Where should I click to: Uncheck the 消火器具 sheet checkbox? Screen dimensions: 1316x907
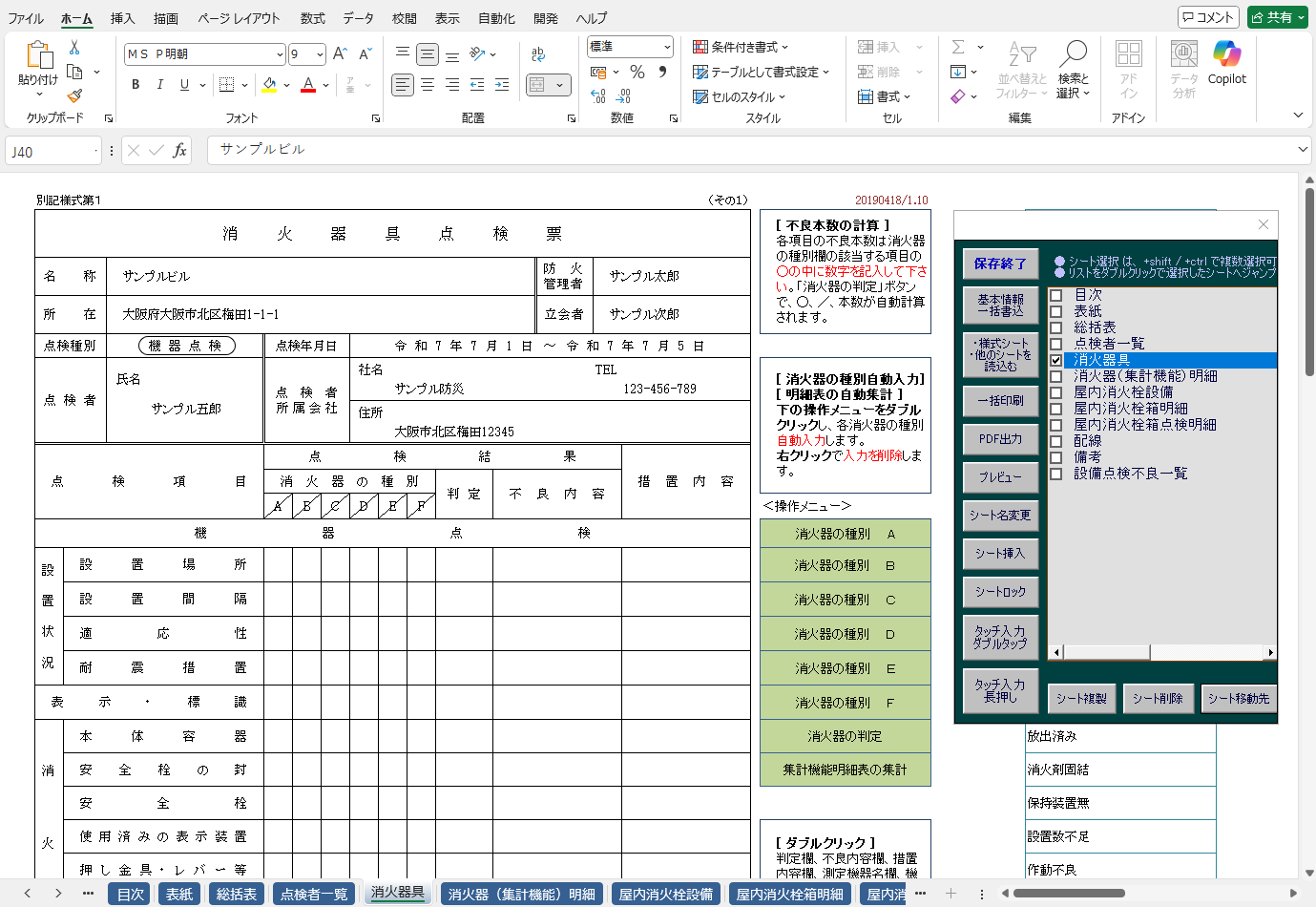(x=1055, y=361)
